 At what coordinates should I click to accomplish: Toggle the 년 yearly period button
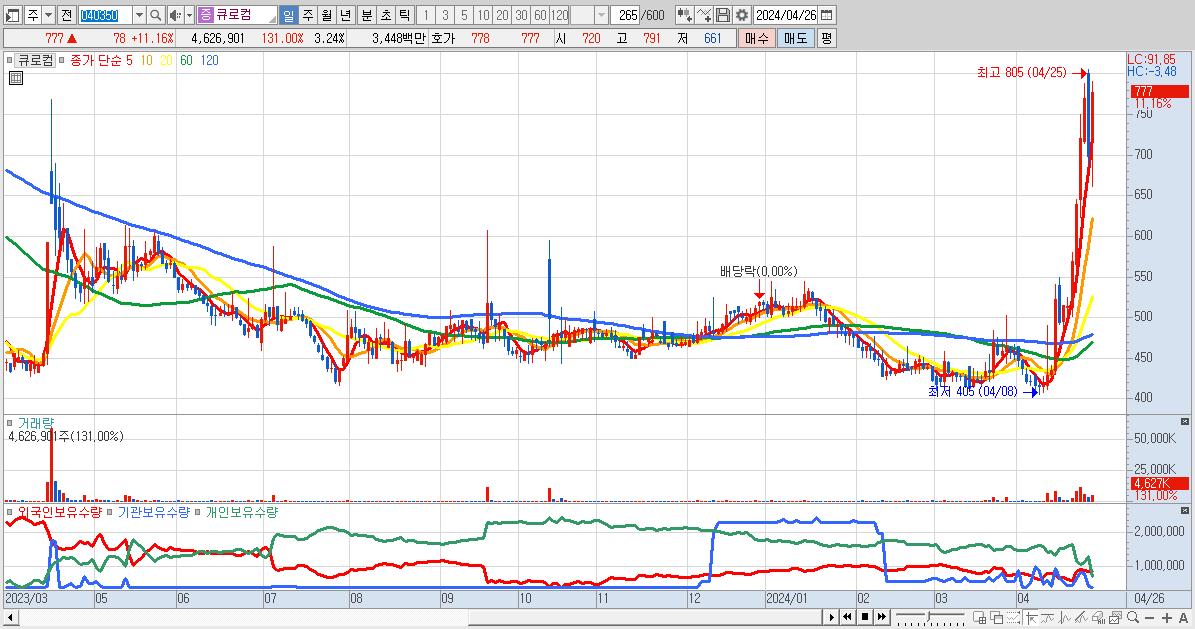pos(345,15)
